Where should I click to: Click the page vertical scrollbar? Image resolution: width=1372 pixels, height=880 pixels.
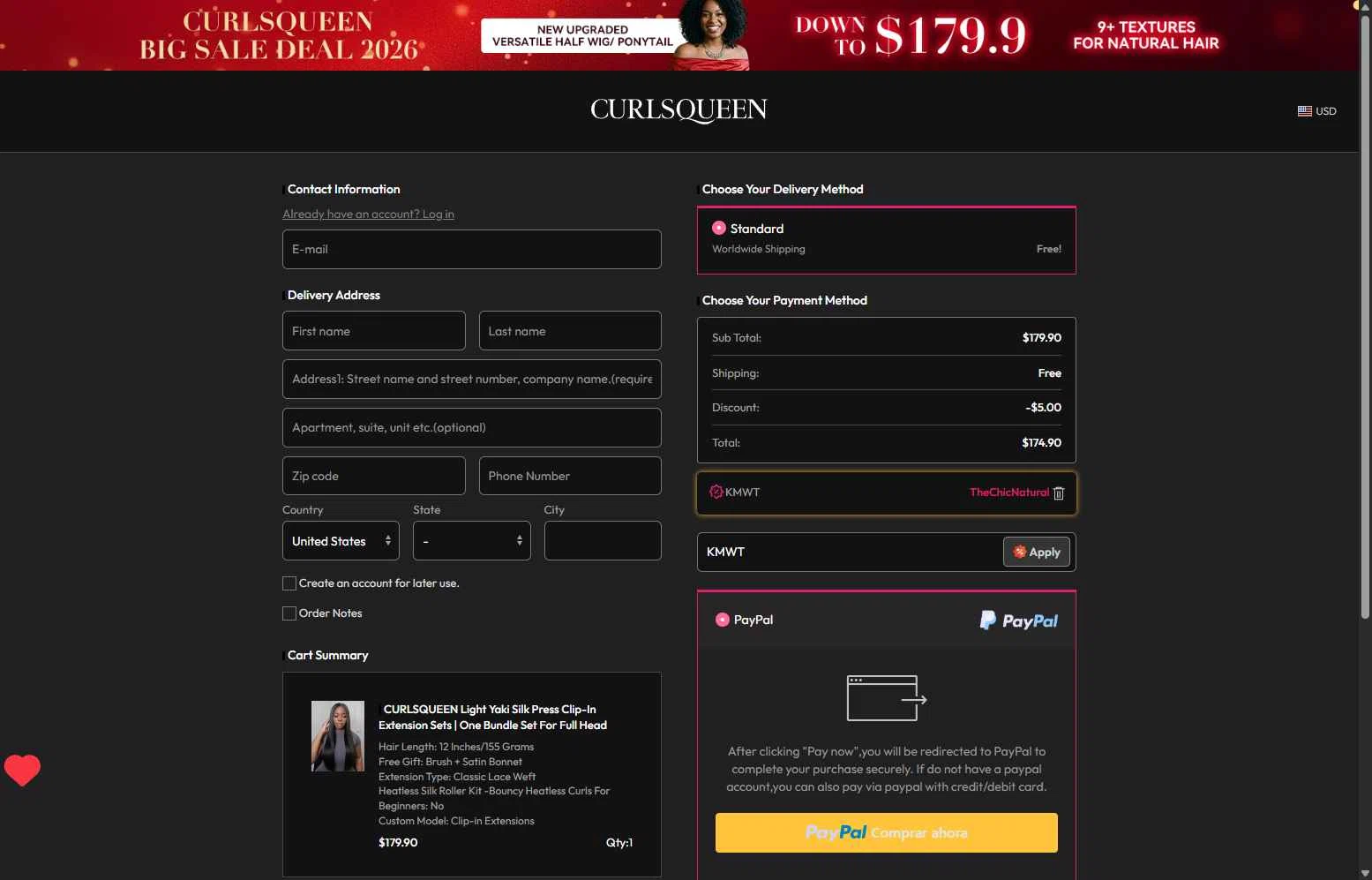pos(1365,318)
